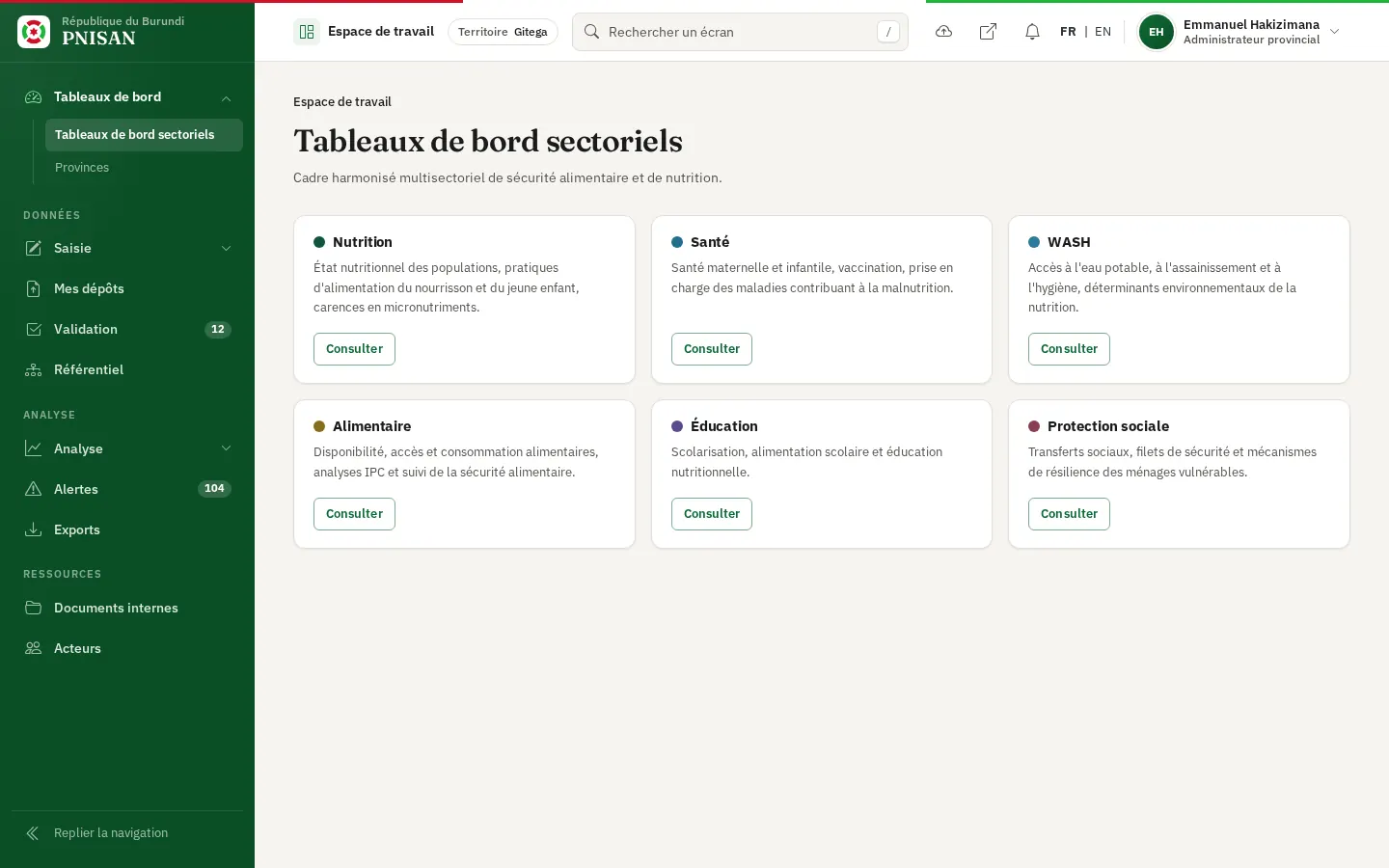Viewport: 1389px width, 868px height.
Task: Open the user account dropdown chevron
Action: 1335,32
